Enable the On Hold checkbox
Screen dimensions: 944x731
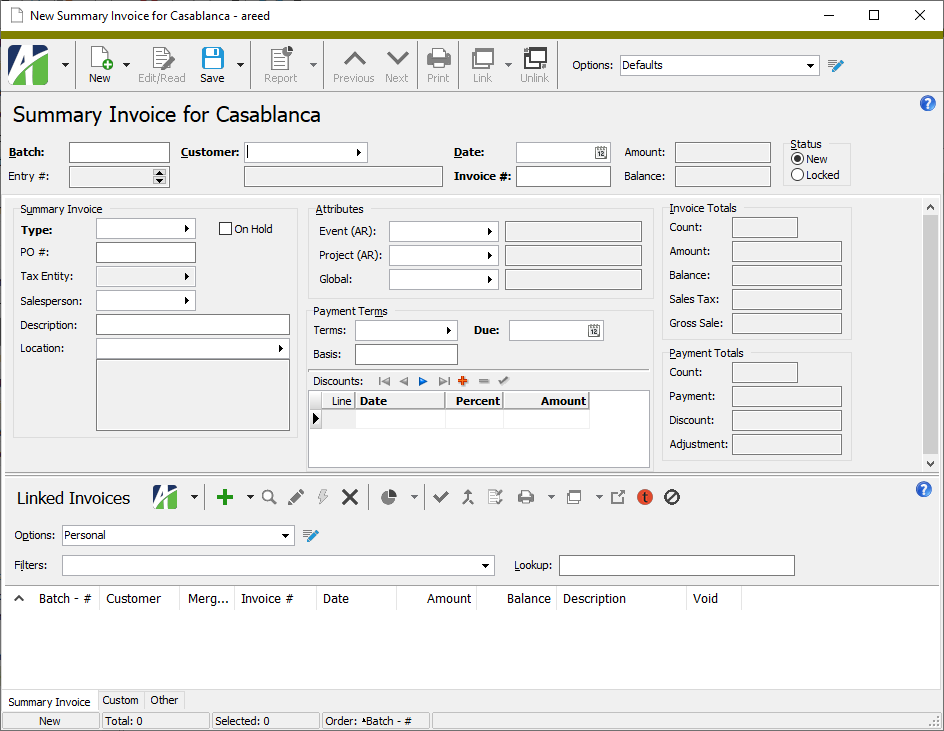point(225,228)
